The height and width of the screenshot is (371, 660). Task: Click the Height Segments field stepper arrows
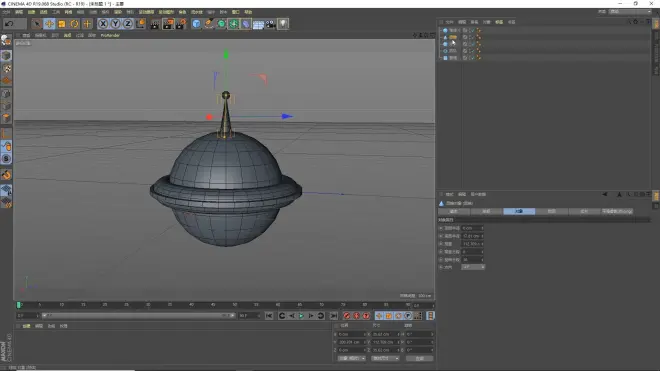coord(482,251)
